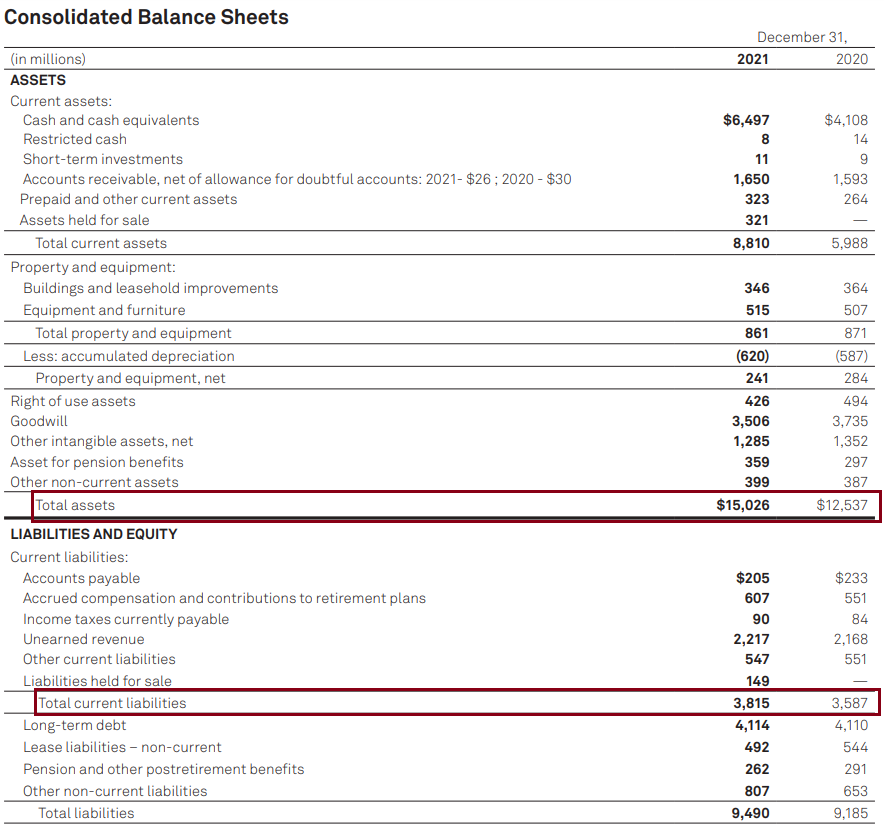884x828 pixels.
Task: Click the 2020 total assets value $12,537
Action: click(x=842, y=505)
